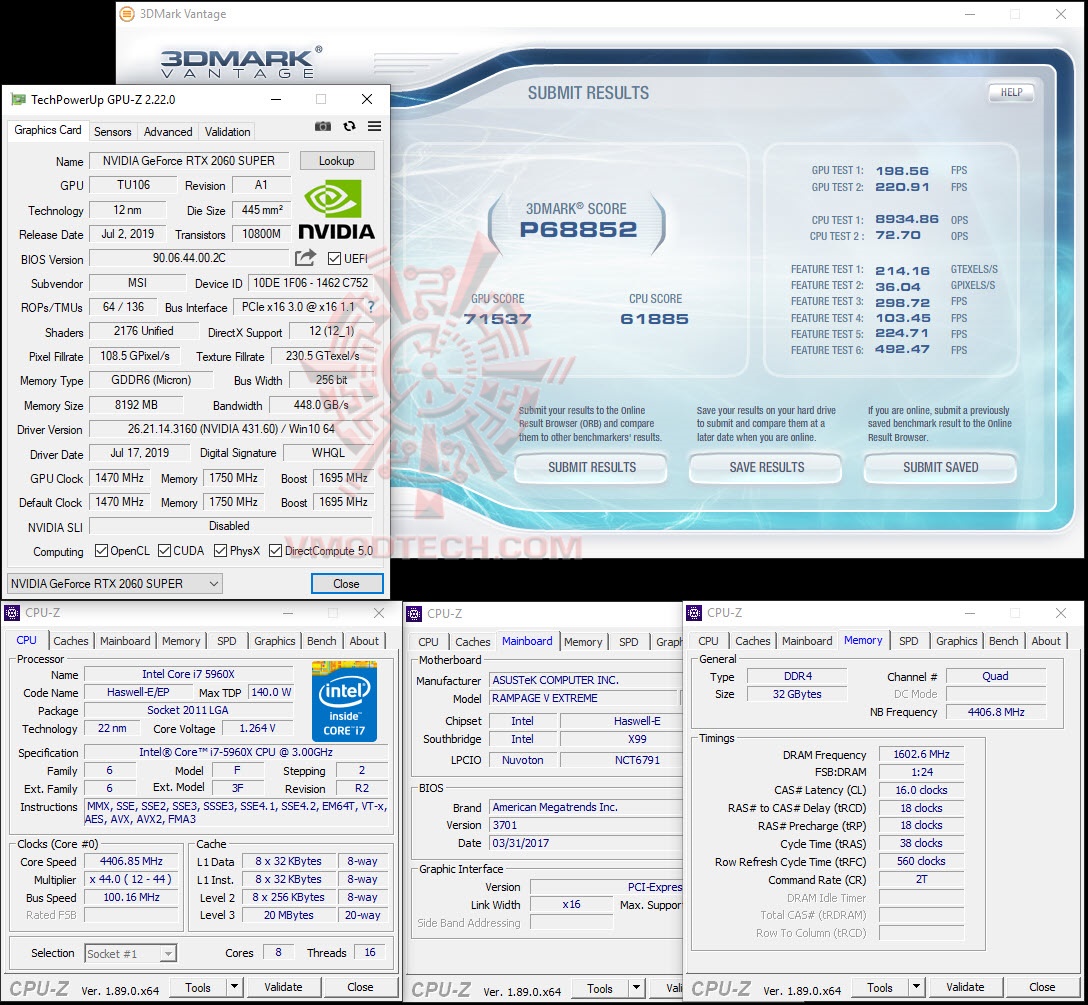This screenshot has height=1005, width=1088.
Task: Click the CPU-Z icon in the Memory window title
Action: (694, 613)
